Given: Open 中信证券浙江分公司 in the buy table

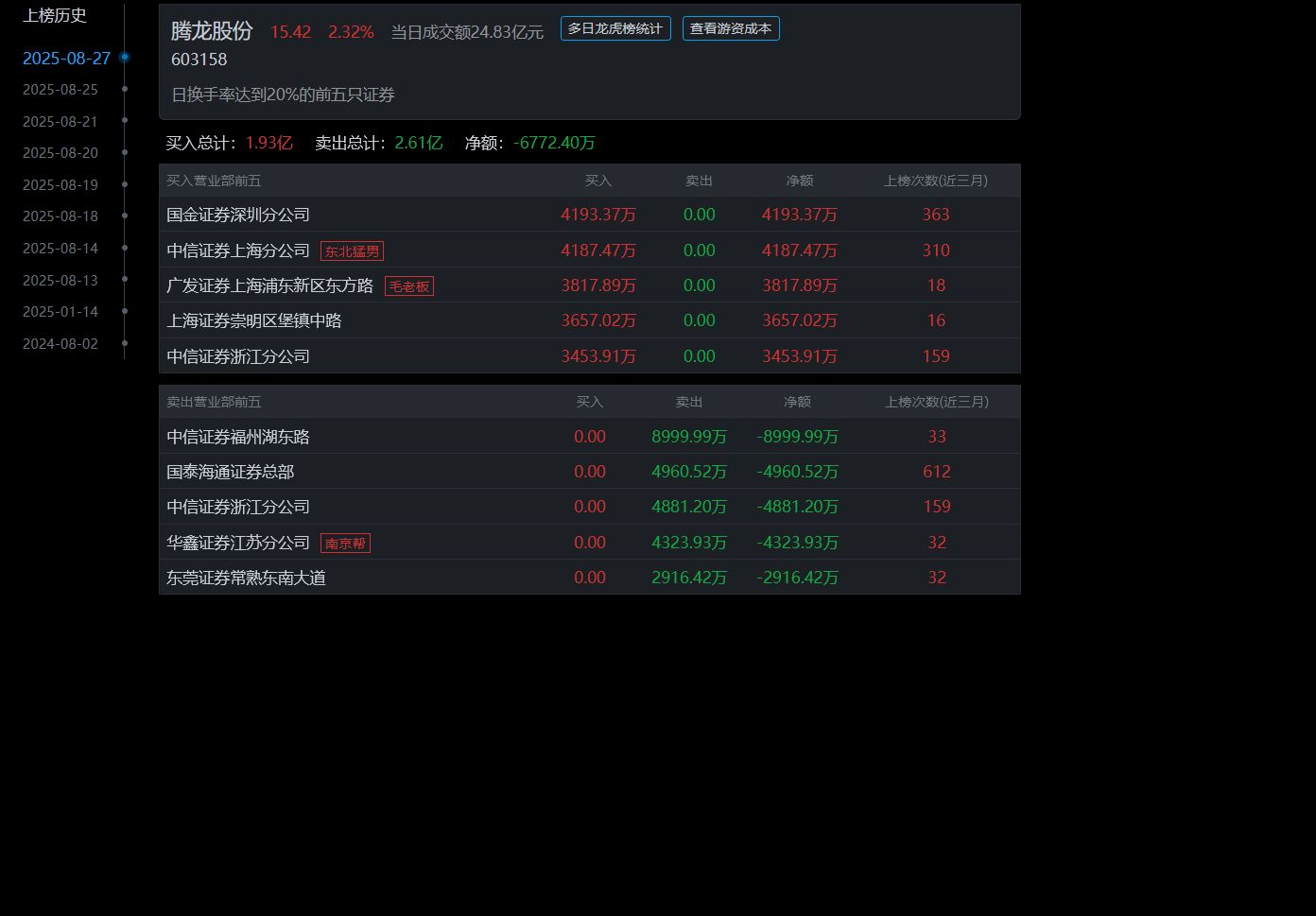Looking at the screenshot, I should tap(590, 356).
